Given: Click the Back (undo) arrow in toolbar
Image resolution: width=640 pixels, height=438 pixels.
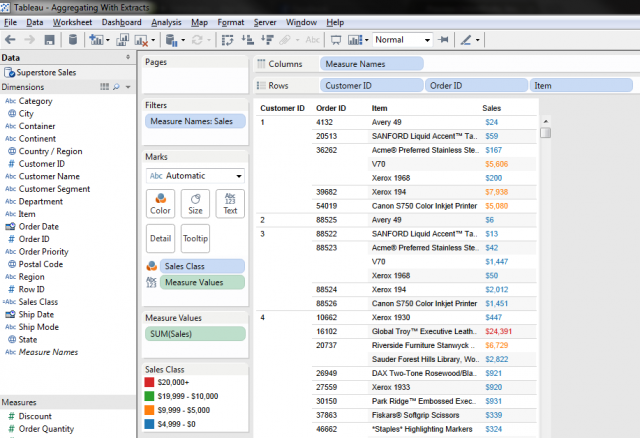Looking at the screenshot, I should (9, 40).
